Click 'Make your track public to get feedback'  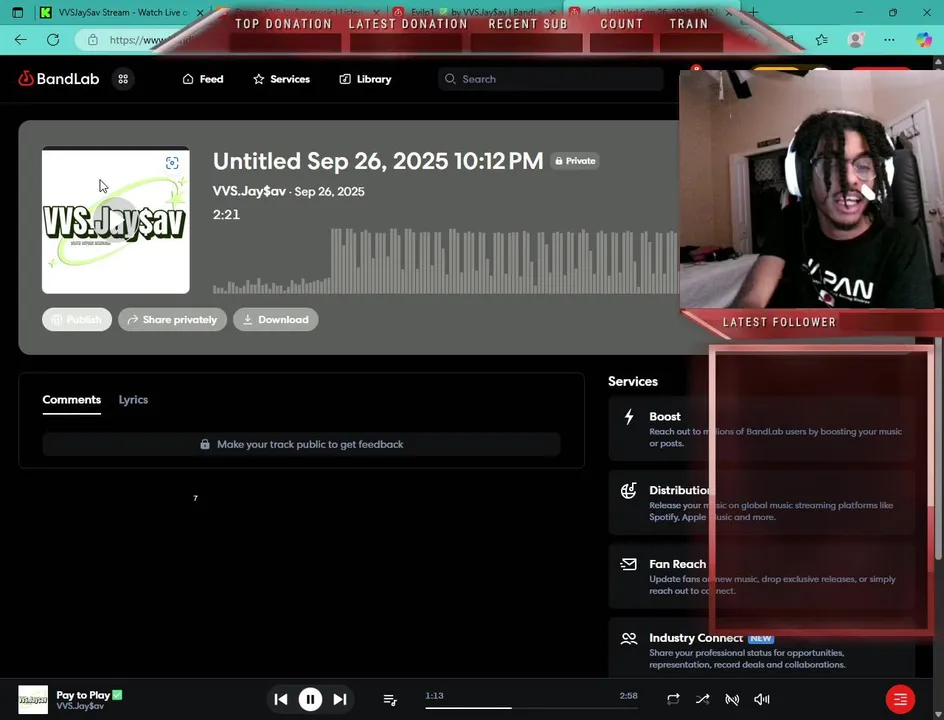301,444
